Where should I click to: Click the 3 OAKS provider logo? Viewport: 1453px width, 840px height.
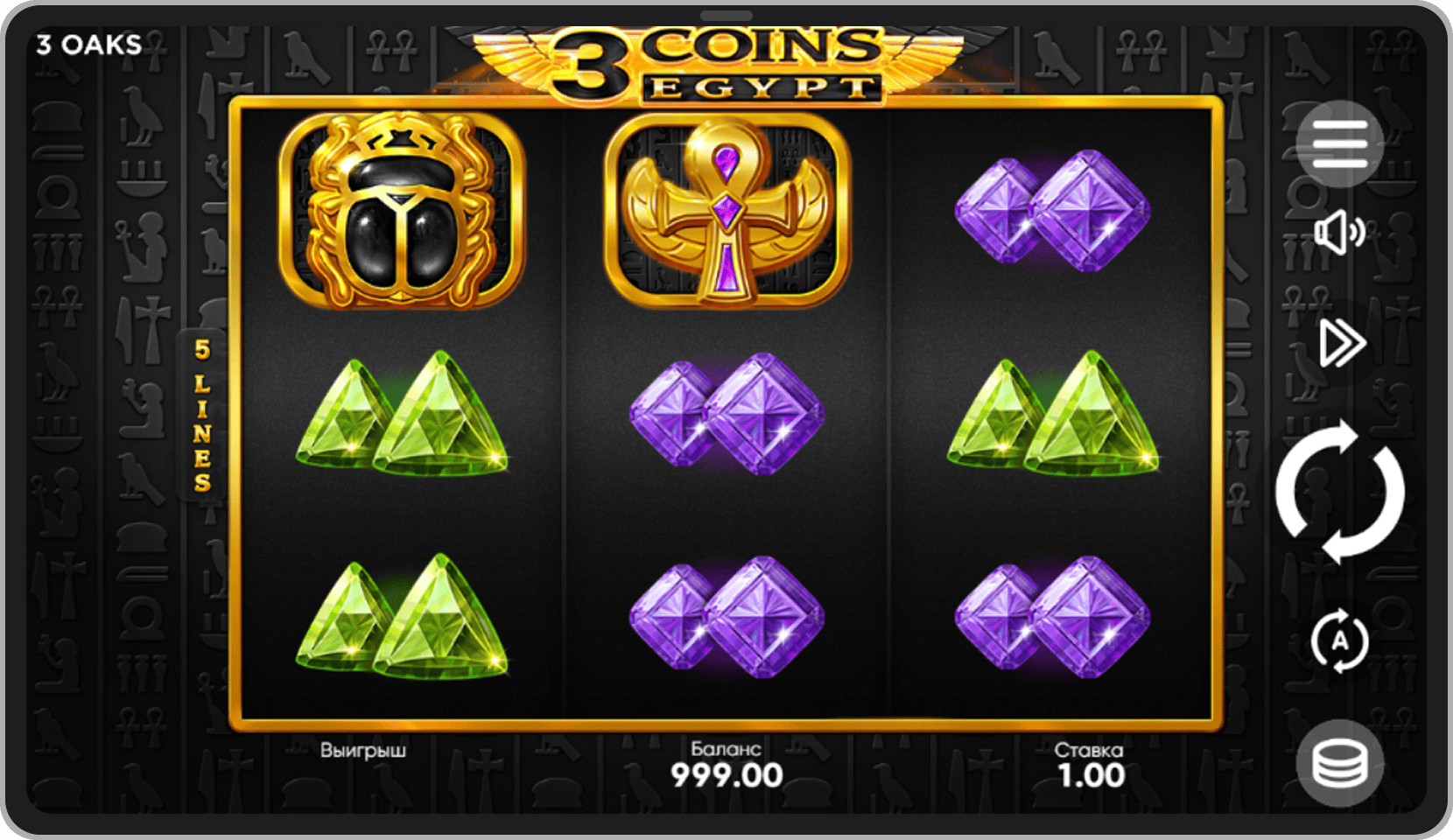click(88, 45)
